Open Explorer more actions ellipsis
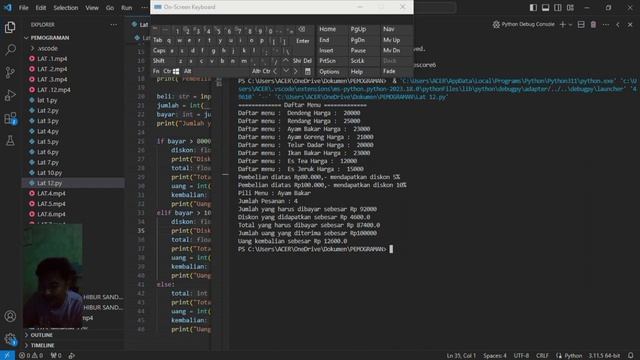Image resolution: width=640 pixels, height=360 pixels. (113, 24)
